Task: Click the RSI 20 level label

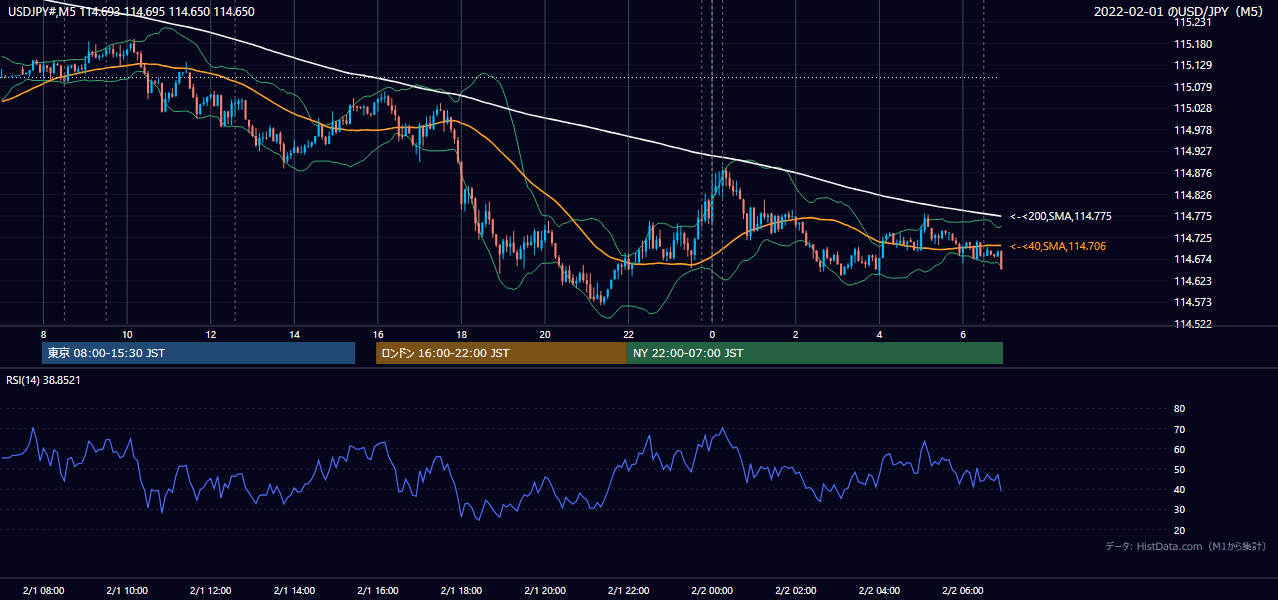Action: pos(1179,531)
